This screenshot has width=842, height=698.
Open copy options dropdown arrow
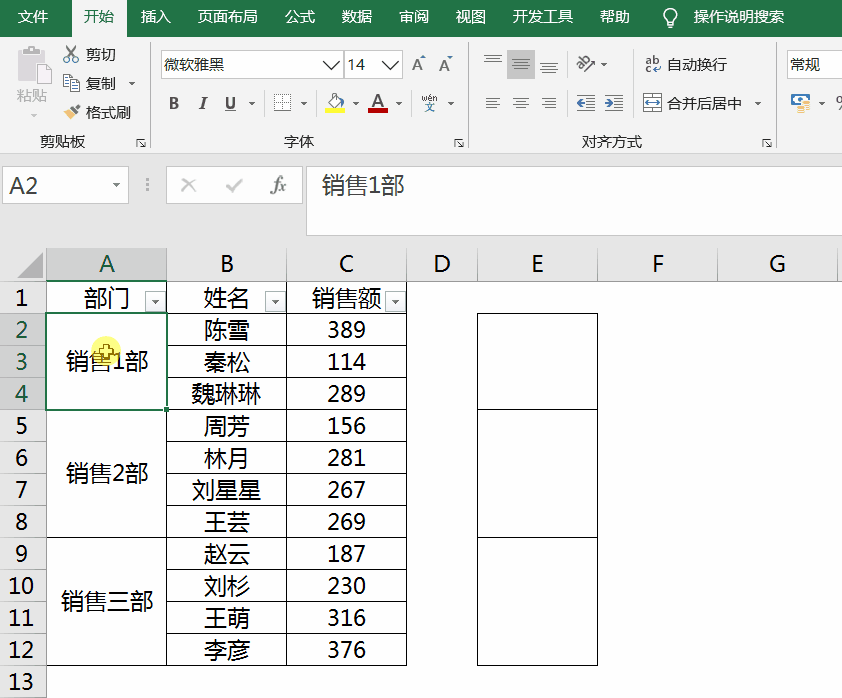tap(132, 83)
